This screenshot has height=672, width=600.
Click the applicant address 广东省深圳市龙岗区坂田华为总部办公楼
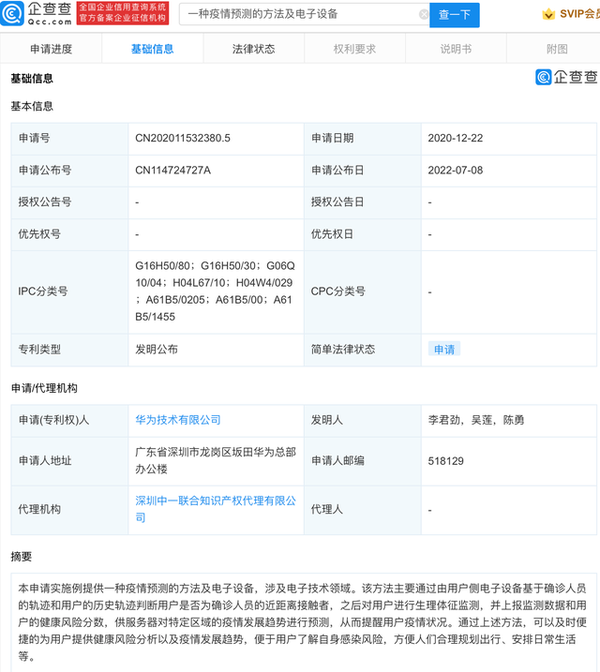click(216, 461)
